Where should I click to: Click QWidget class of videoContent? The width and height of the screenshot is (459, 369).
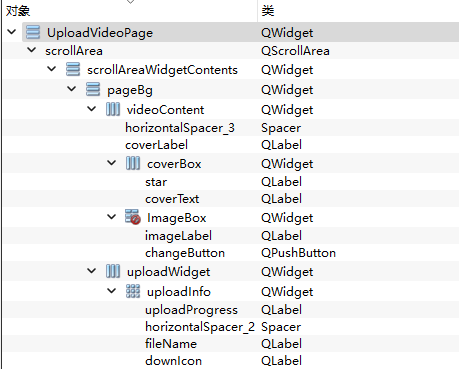287,110
